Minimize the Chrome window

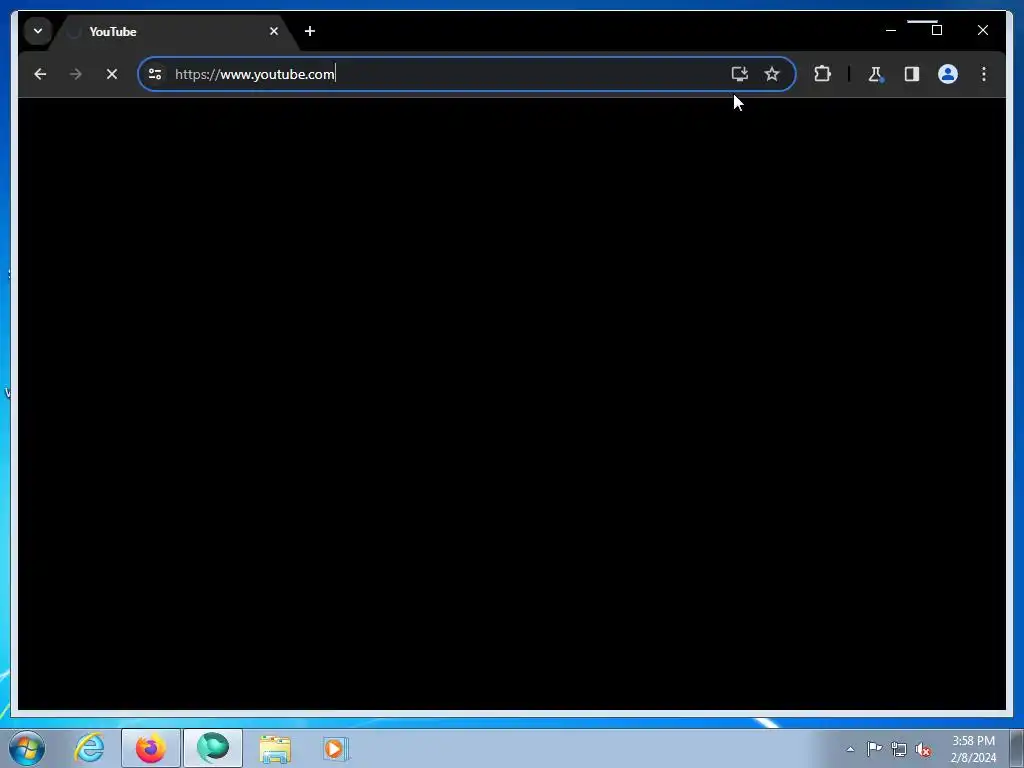pos(891,30)
